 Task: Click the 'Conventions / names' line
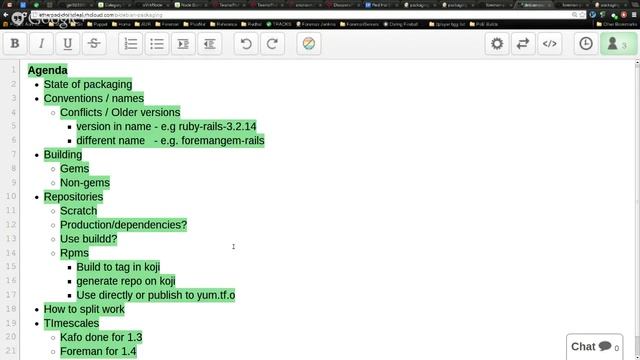(94, 98)
